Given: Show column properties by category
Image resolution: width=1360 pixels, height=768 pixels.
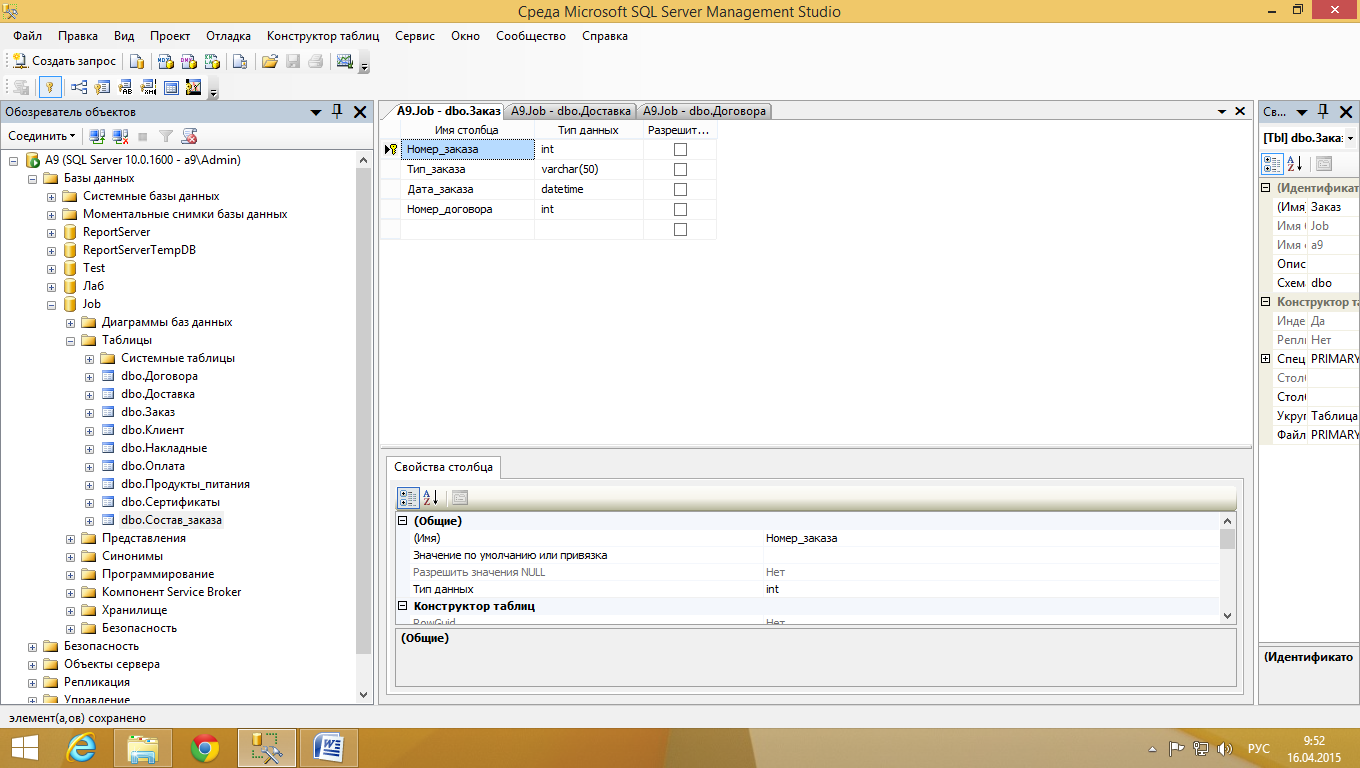Looking at the screenshot, I should pos(408,497).
